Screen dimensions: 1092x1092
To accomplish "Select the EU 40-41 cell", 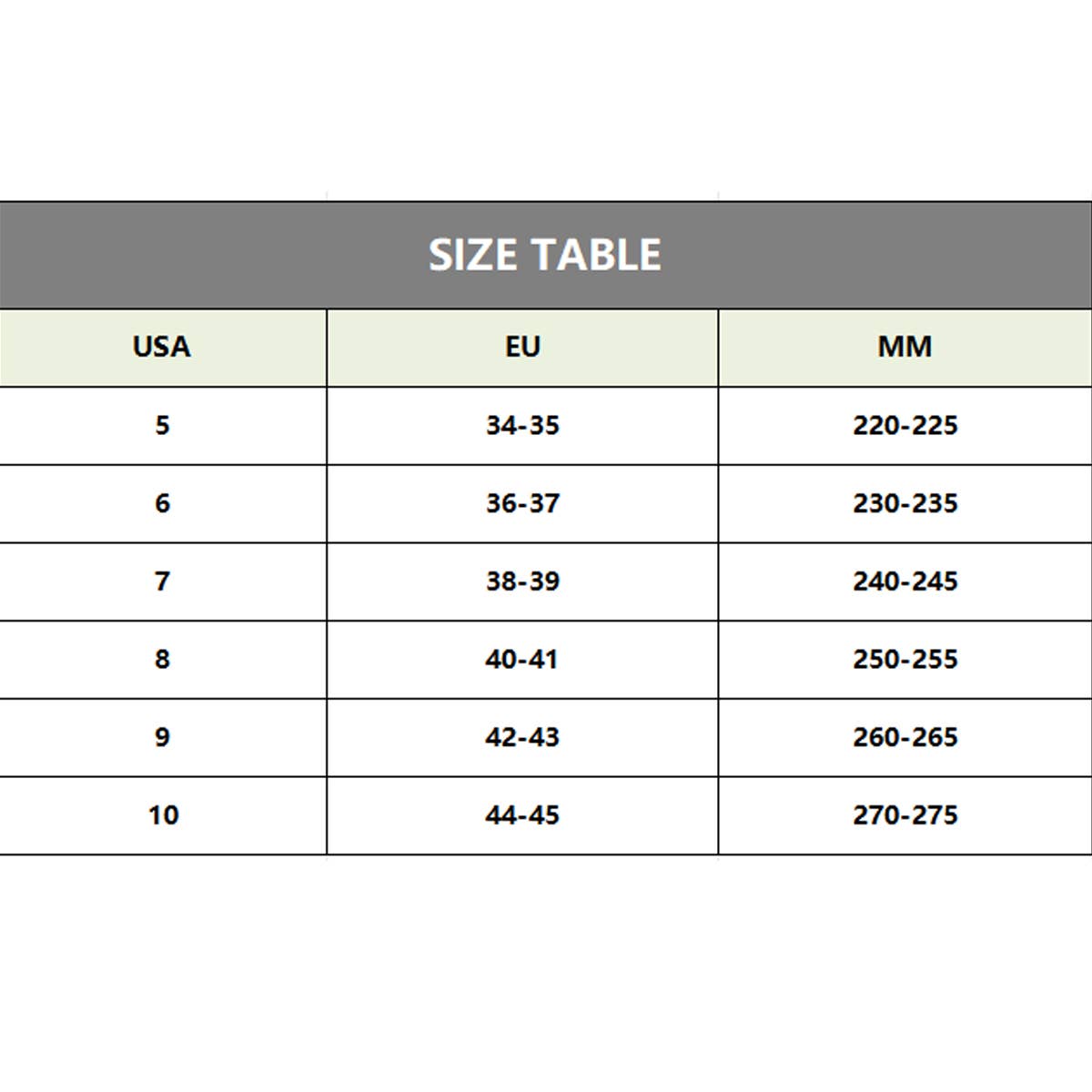I will pyautogui.click(x=522, y=659).
